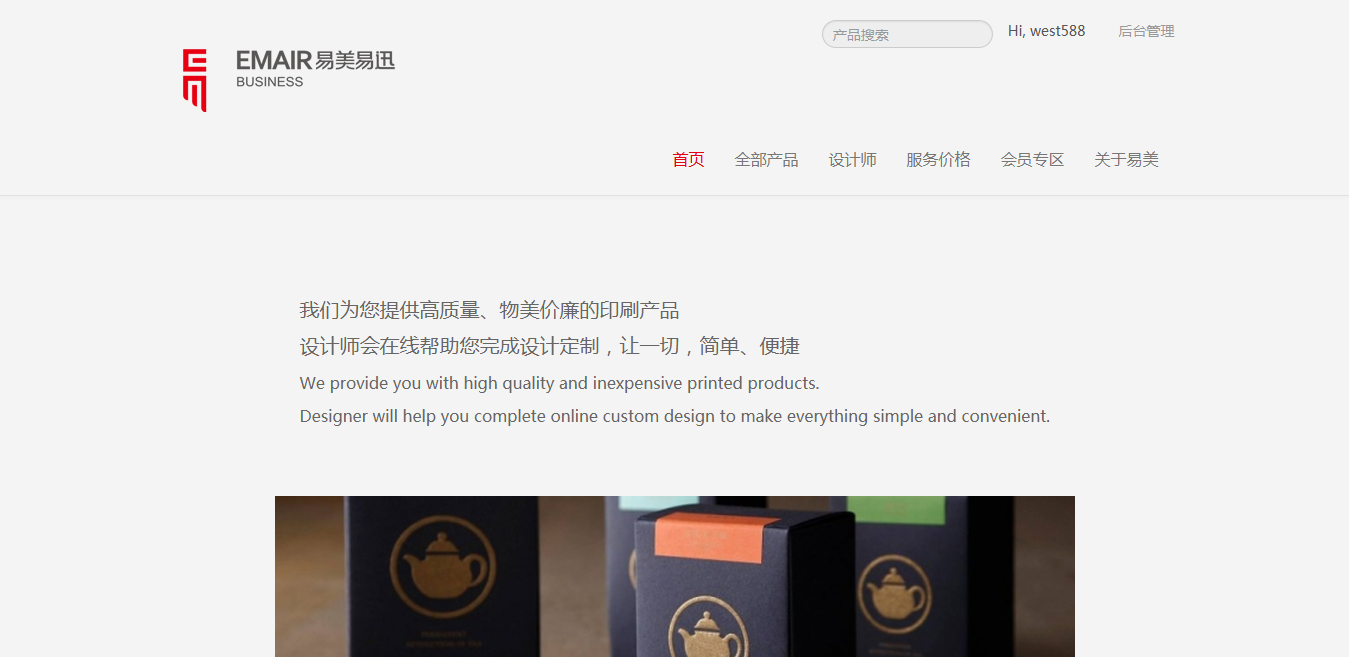Viewport: 1349px width, 657px height.
Task: Click the Chinese headline about 印刷产品
Action: tap(489, 310)
